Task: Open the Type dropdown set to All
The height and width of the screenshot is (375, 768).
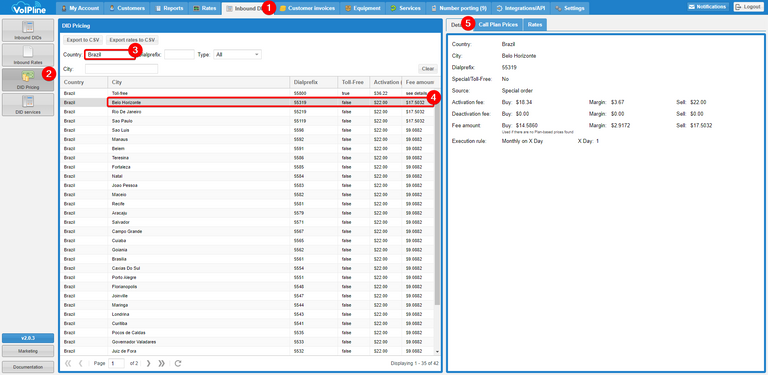Action: [x=238, y=55]
